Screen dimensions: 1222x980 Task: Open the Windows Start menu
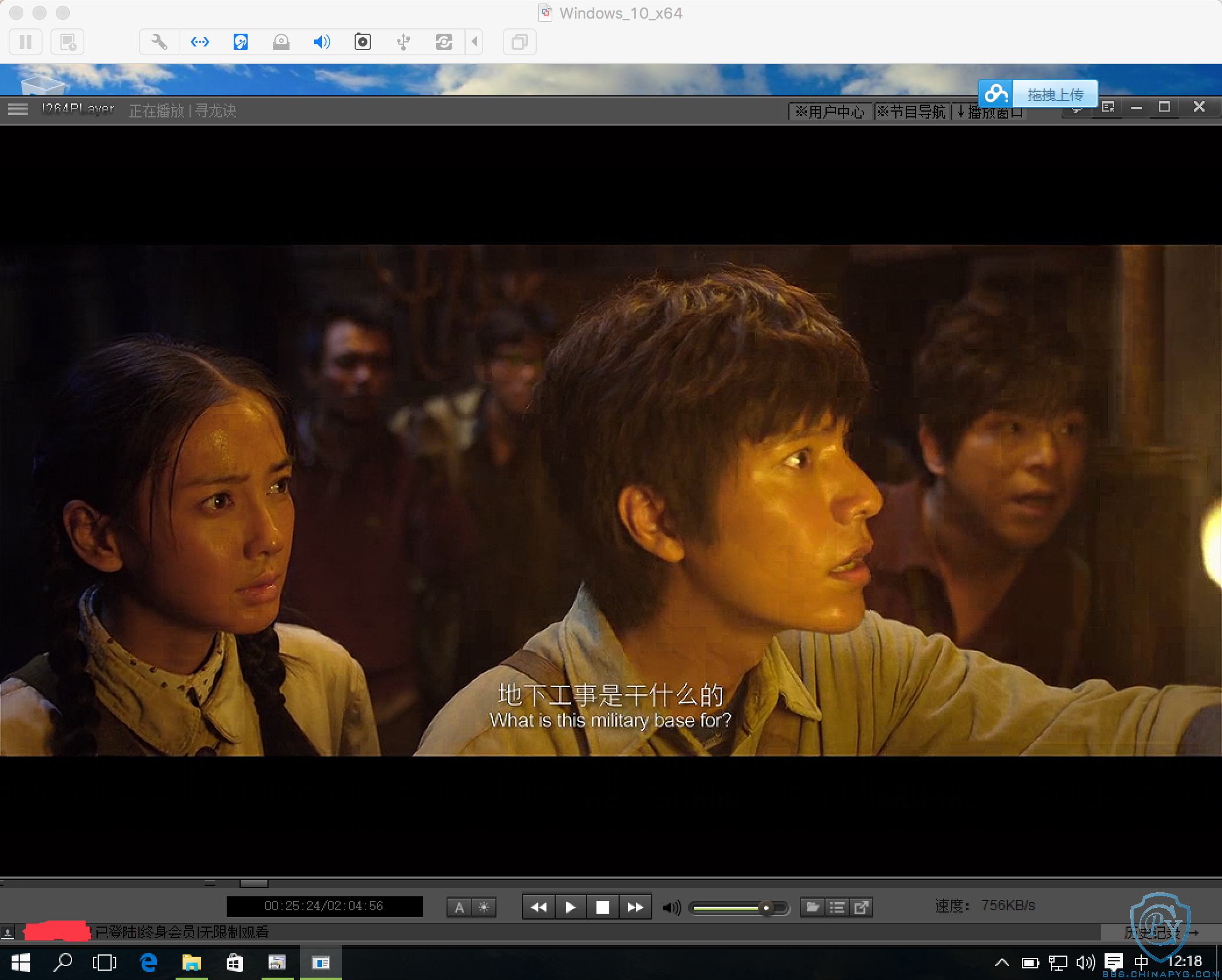click(x=21, y=963)
